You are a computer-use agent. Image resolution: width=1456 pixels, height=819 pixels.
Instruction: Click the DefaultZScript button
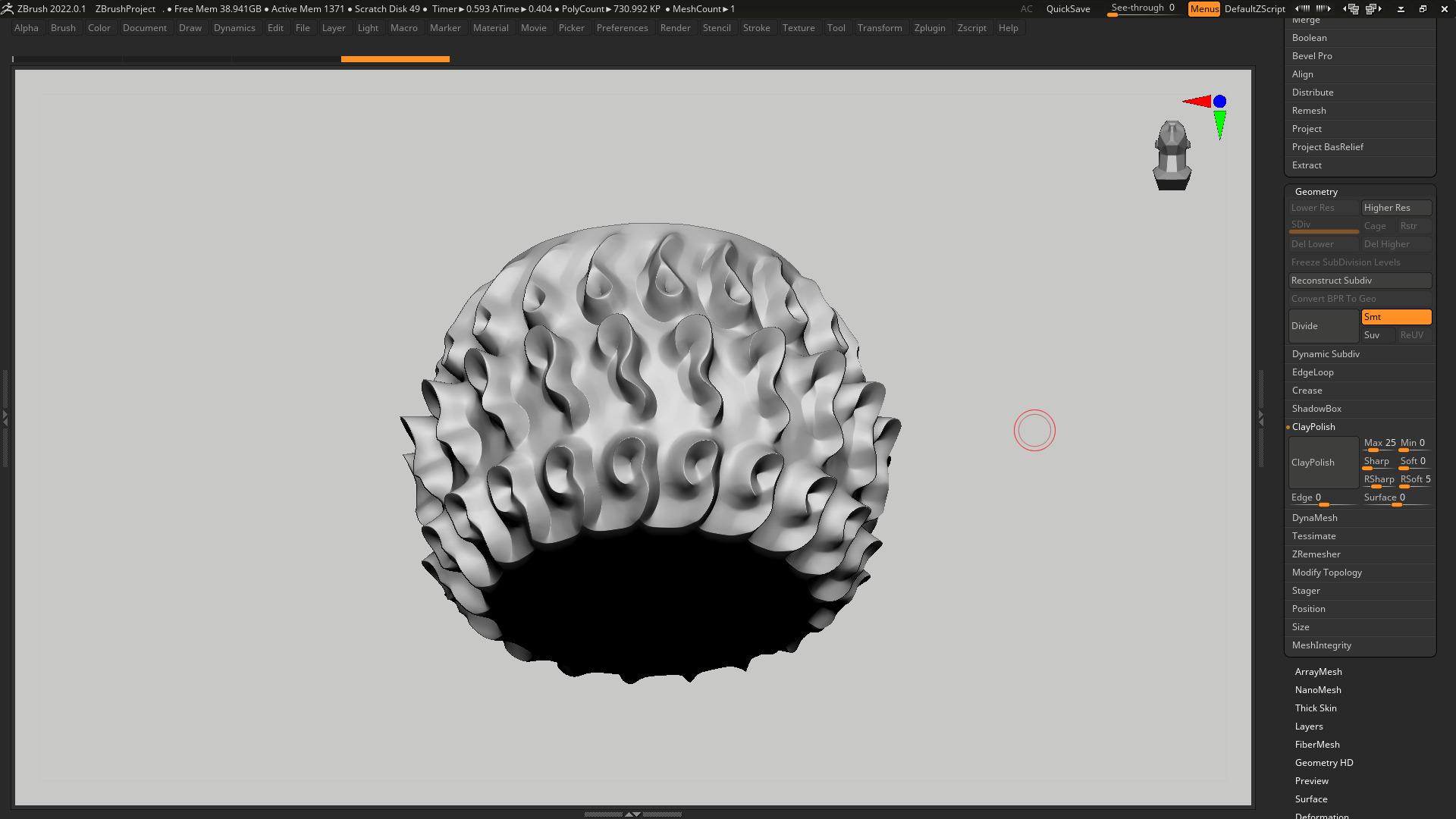pos(1254,9)
